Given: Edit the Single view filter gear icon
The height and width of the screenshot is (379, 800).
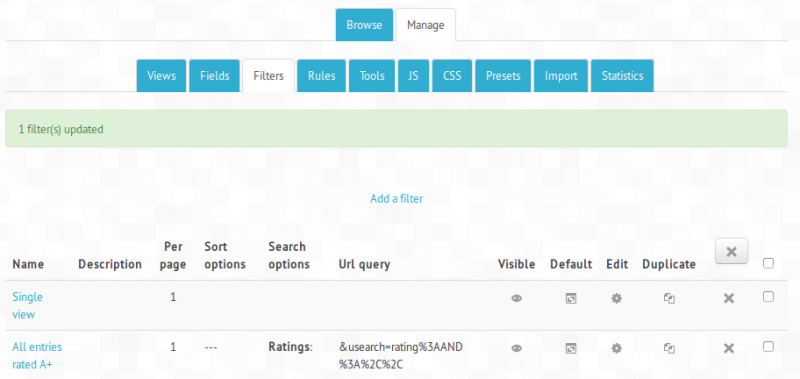Looking at the screenshot, I should point(616,298).
